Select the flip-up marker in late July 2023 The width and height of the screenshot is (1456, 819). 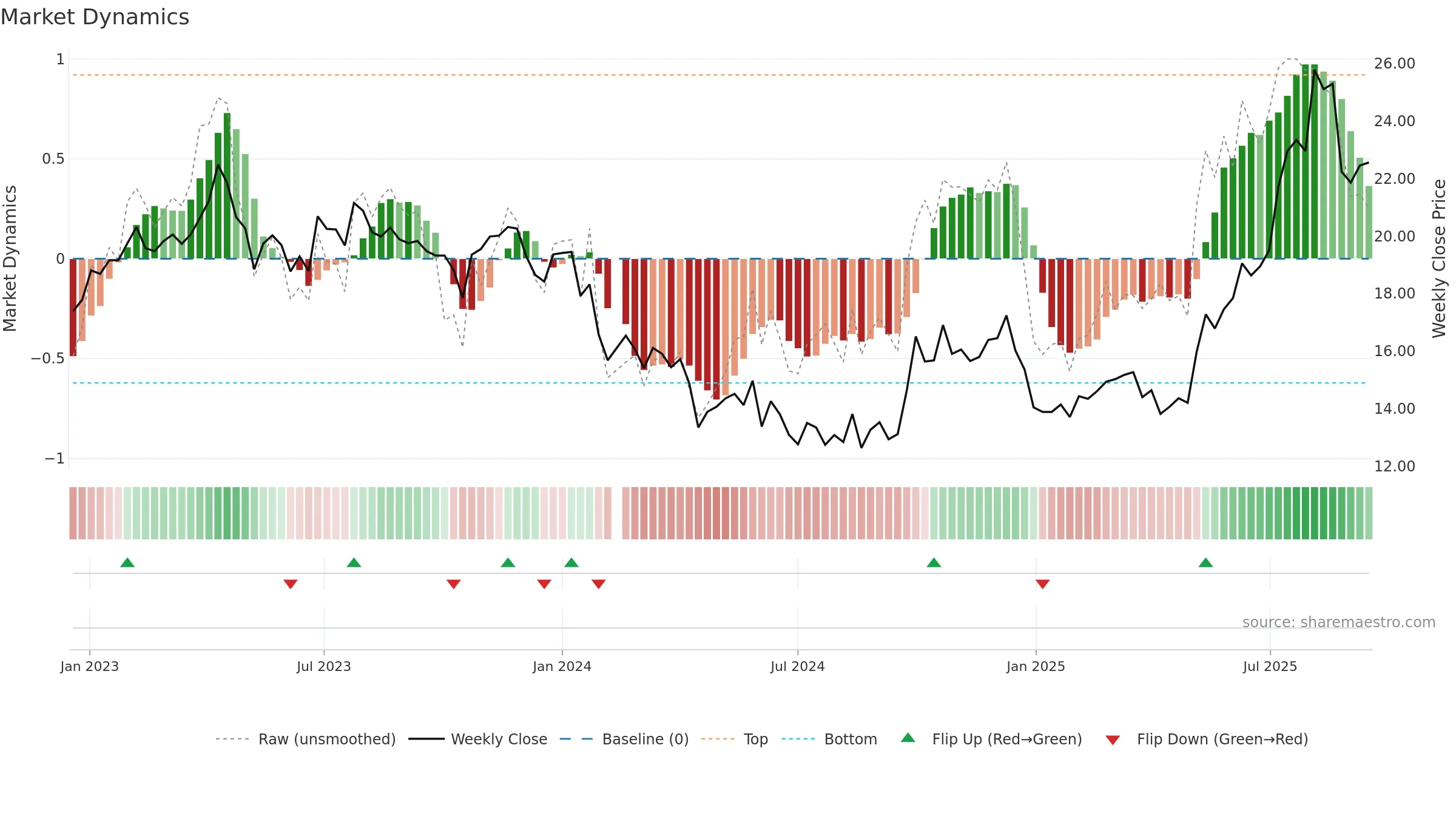[x=354, y=562]
